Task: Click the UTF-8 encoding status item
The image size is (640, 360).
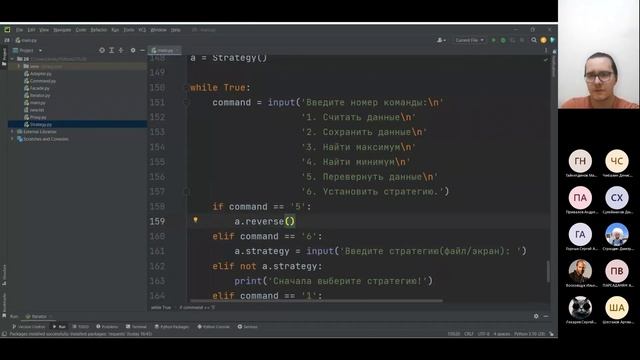Action: click(483, 334)
